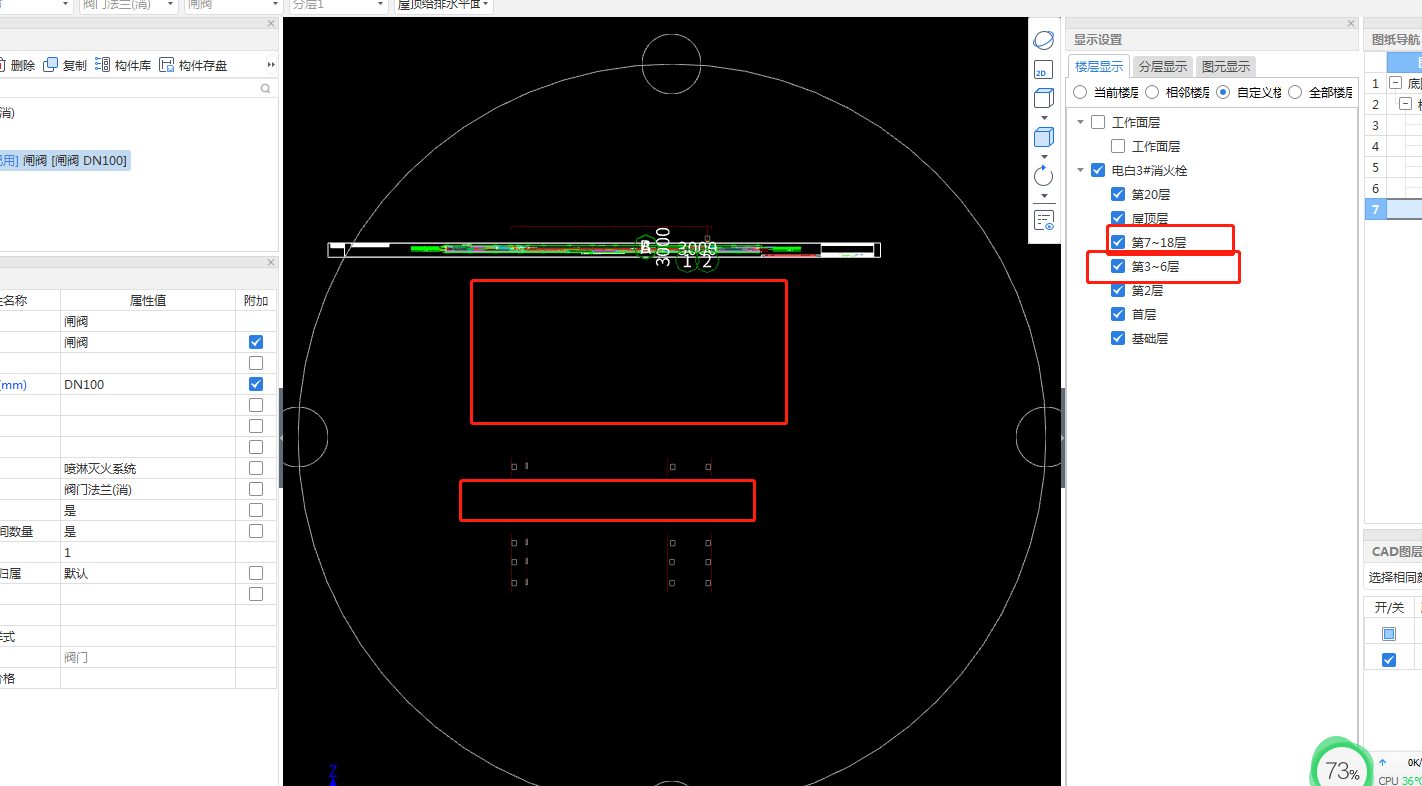This screenshot has height=786, width=1422.
Task: Open dropdown under wireframe cube icon
Action: click(1044, 117)
